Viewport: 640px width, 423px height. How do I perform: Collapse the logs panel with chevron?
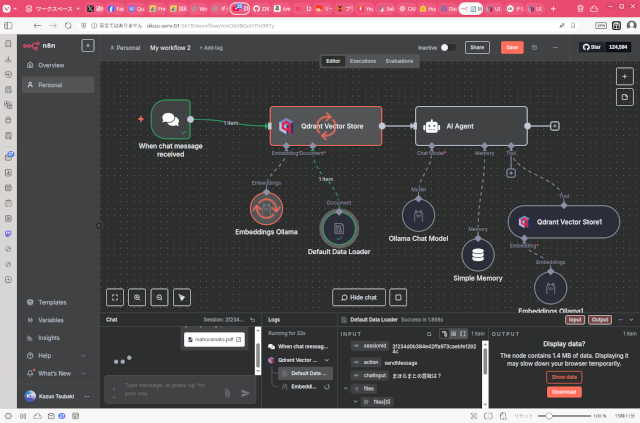pyautogui.click(x=631, y=320)
